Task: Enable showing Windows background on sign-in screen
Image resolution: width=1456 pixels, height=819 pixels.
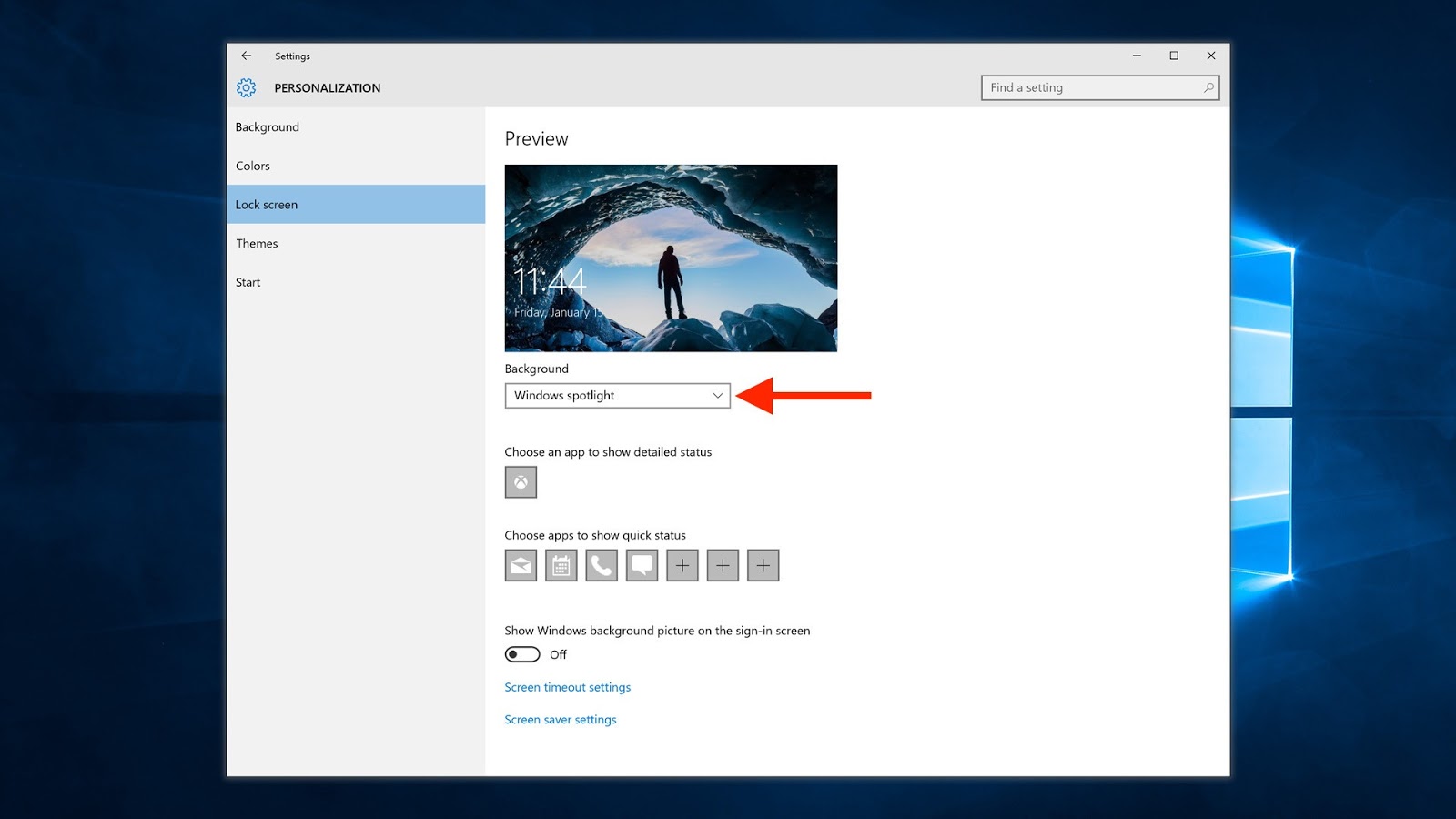Action: tap(521, 654)
